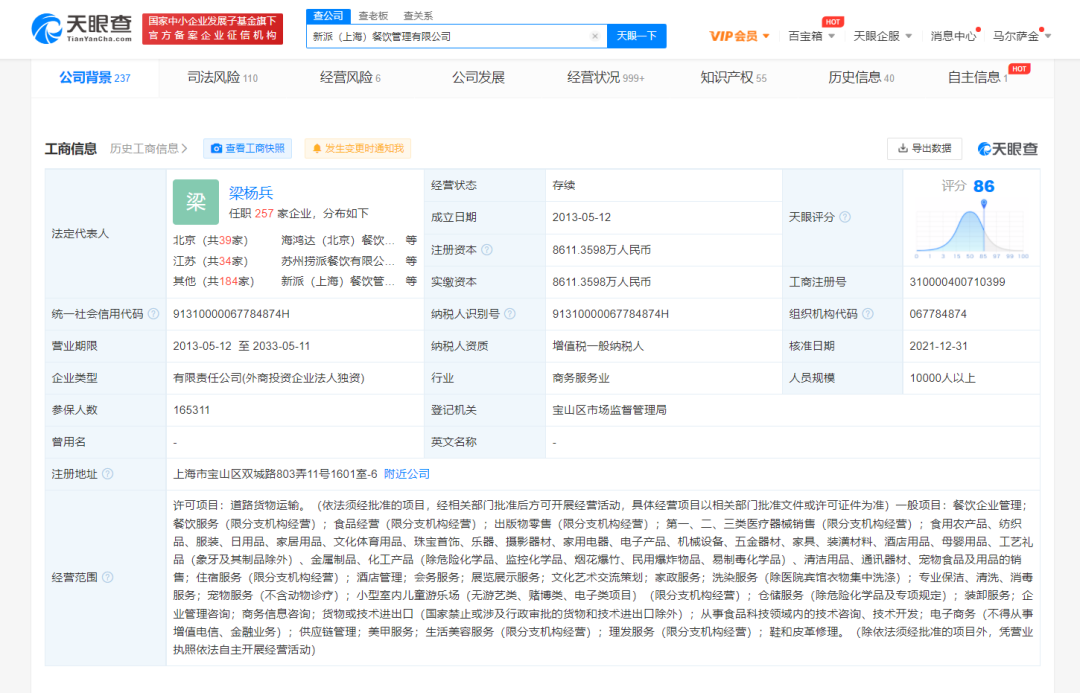Click the HOT badge over 百宝箱
The width and height of the screenshot is (1080, 693).
click(833, 22)
